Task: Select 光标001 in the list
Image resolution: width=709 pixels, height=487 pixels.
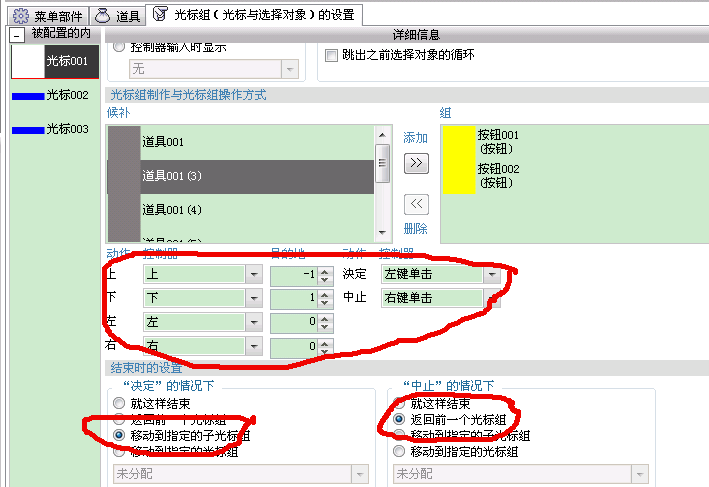Action: [x=55, y=61]
